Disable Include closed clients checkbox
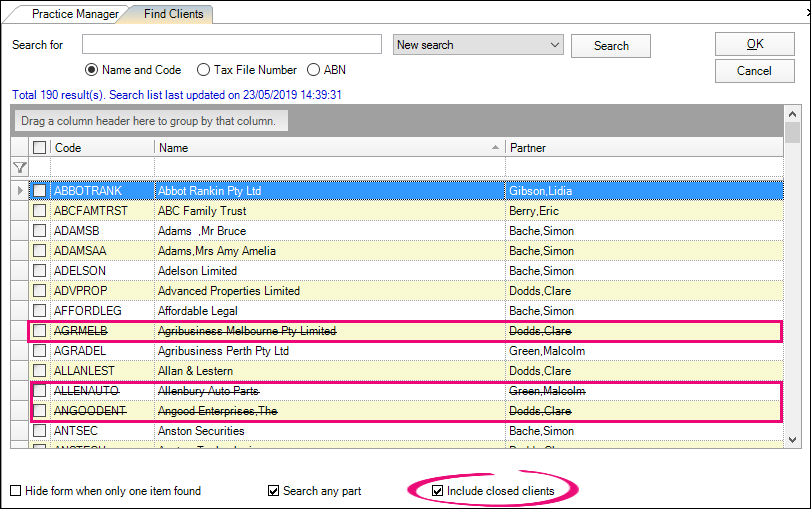 437,491
